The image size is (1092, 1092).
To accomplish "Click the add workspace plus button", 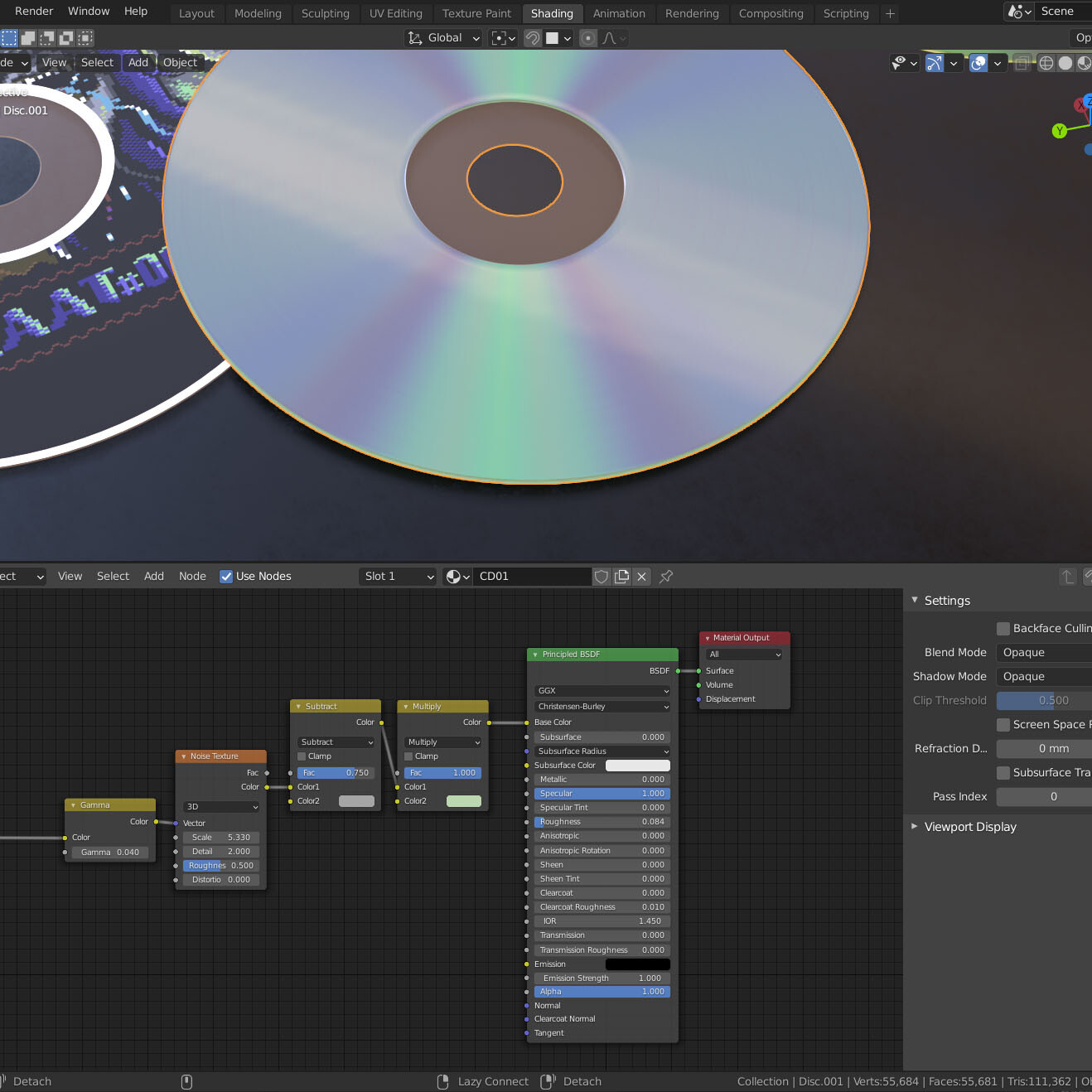I will coord(890,13).
